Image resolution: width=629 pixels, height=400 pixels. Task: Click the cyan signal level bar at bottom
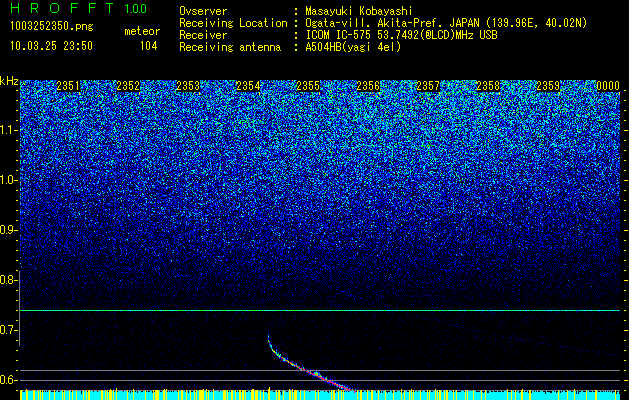click(320, 395)
